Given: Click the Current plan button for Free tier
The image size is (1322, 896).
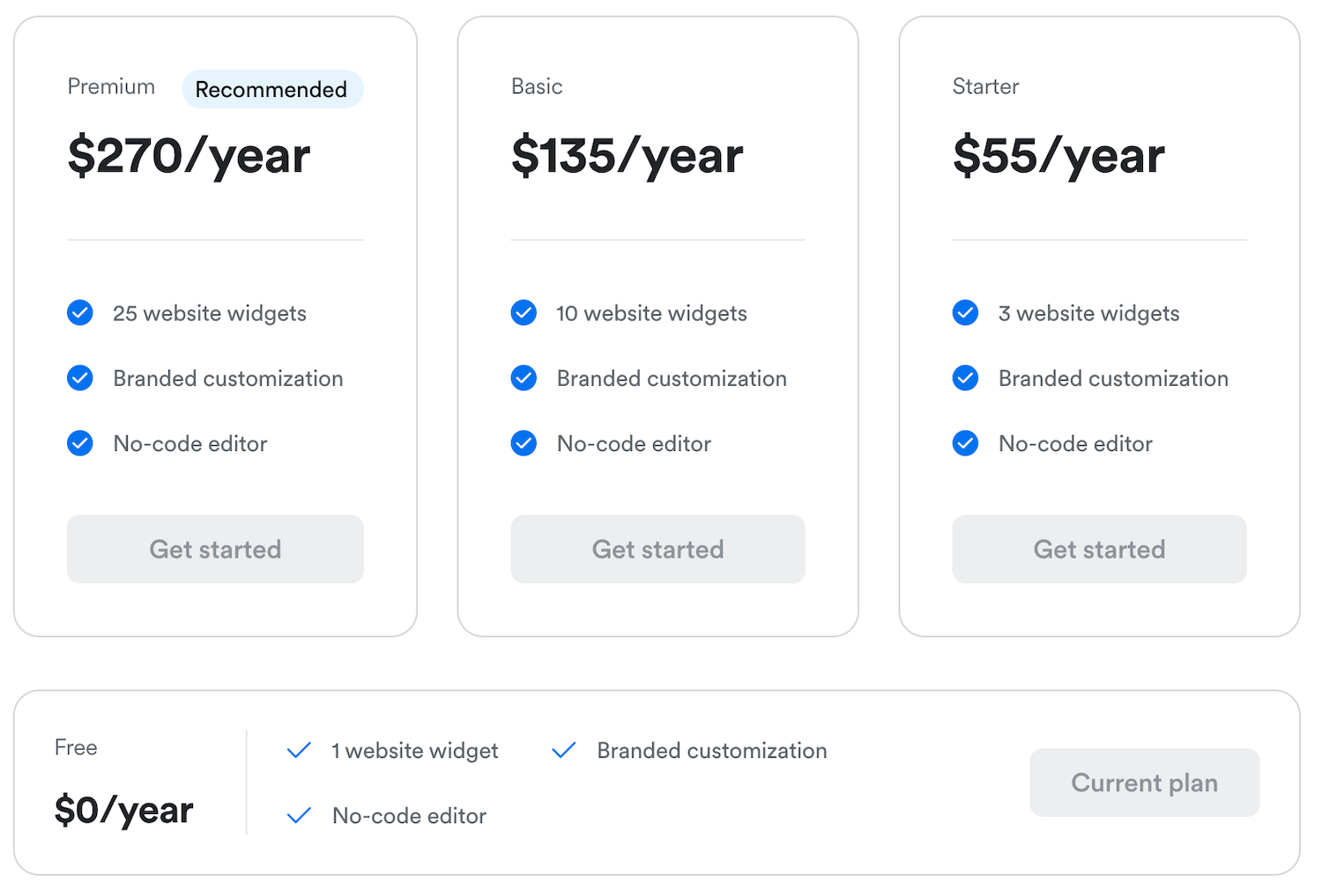Looking at the screenshot, I should point(1144,782).
